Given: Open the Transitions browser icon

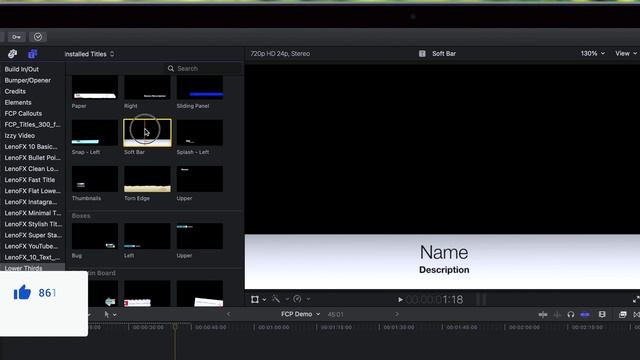Looking at the screenshot, I should click(636, 314).
